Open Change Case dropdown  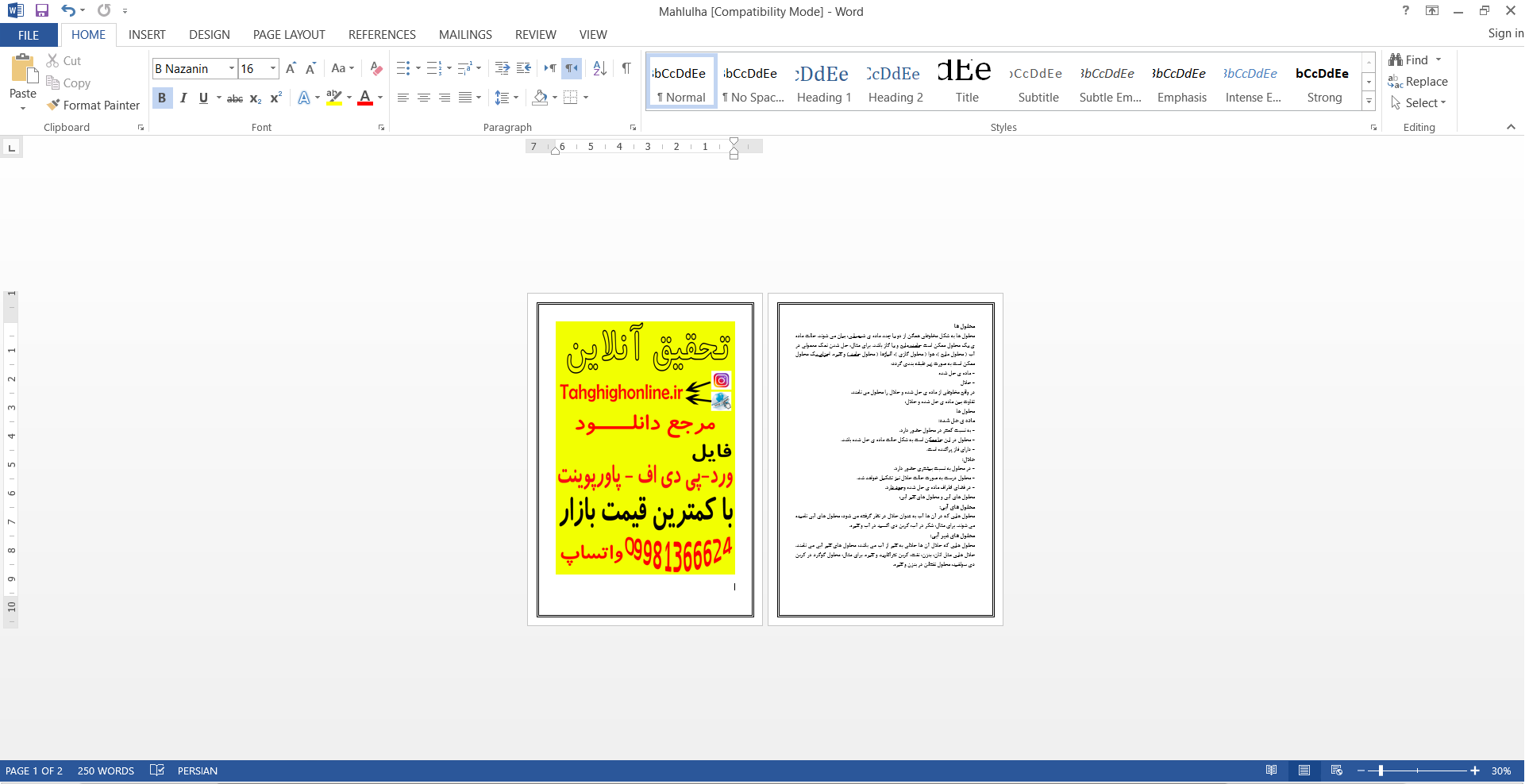[343, 68]
